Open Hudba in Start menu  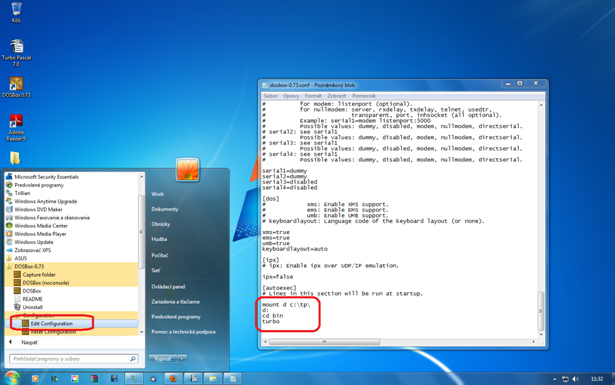pyautogui.click(x=159, y=239)
